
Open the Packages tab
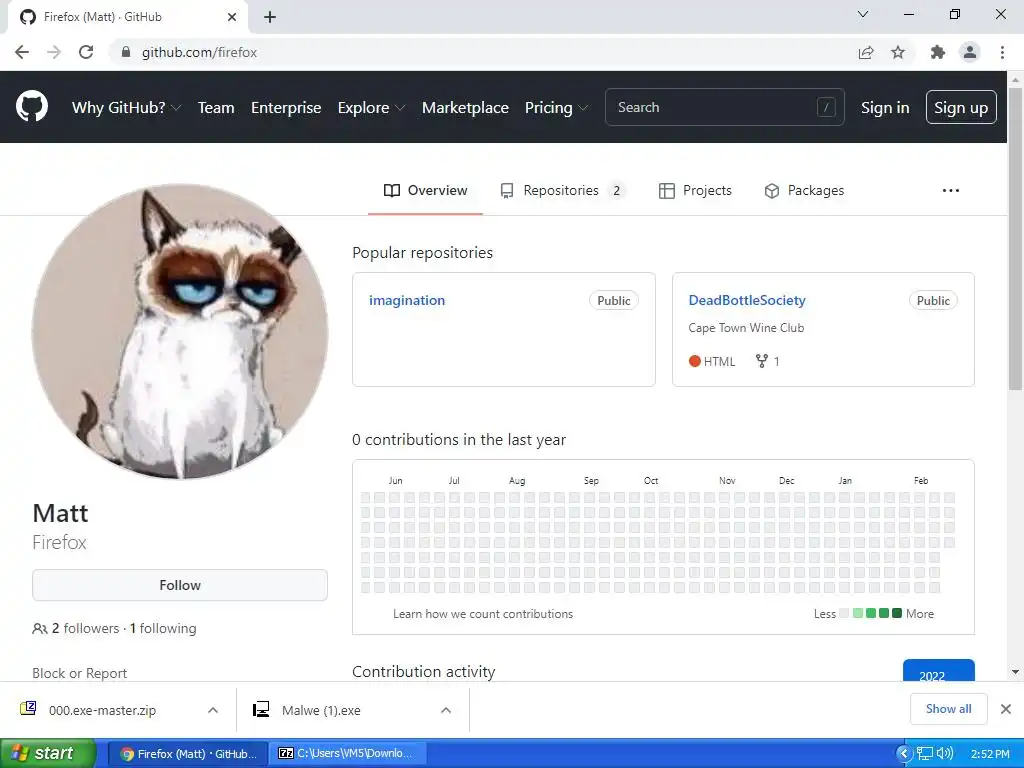click(x=804, y=191)
